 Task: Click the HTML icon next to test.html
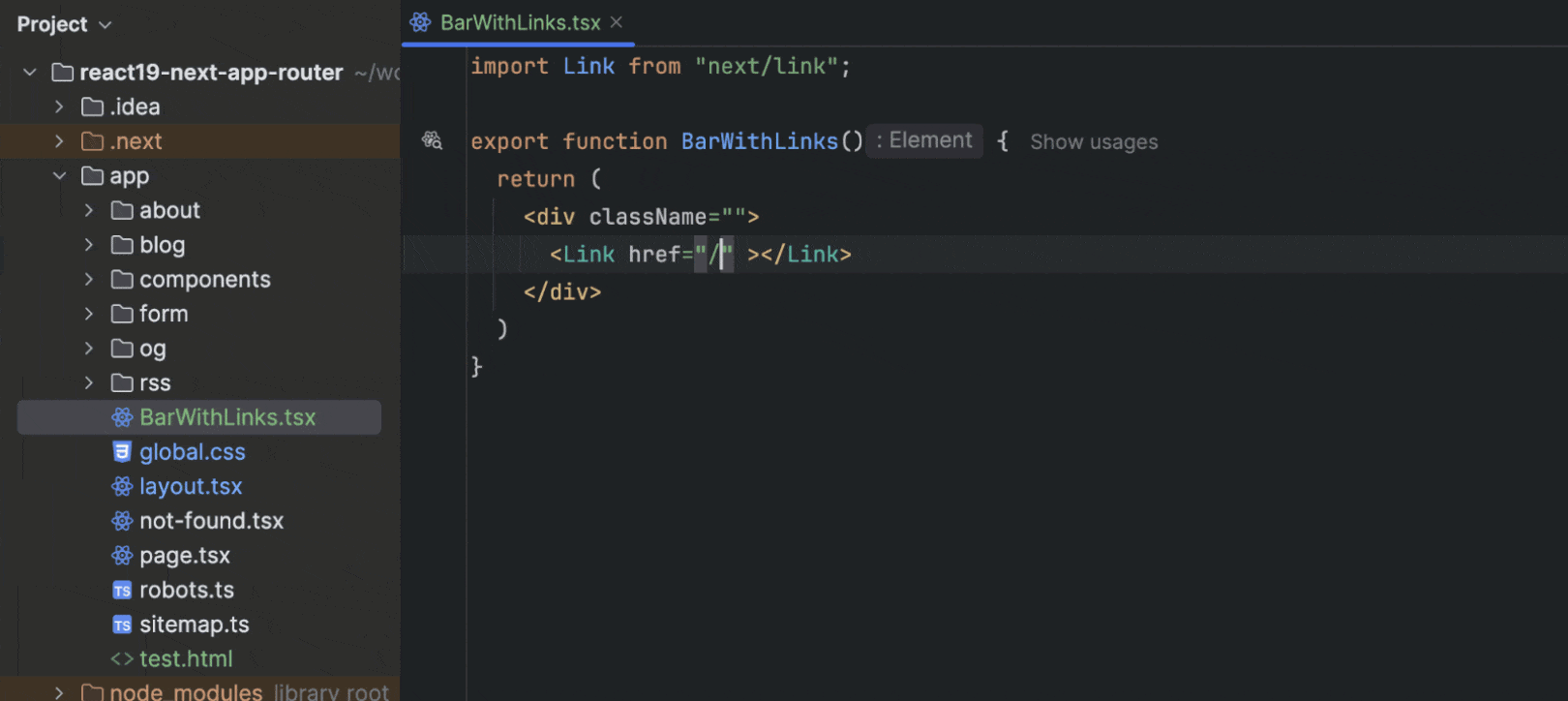[x=122, y=659]
